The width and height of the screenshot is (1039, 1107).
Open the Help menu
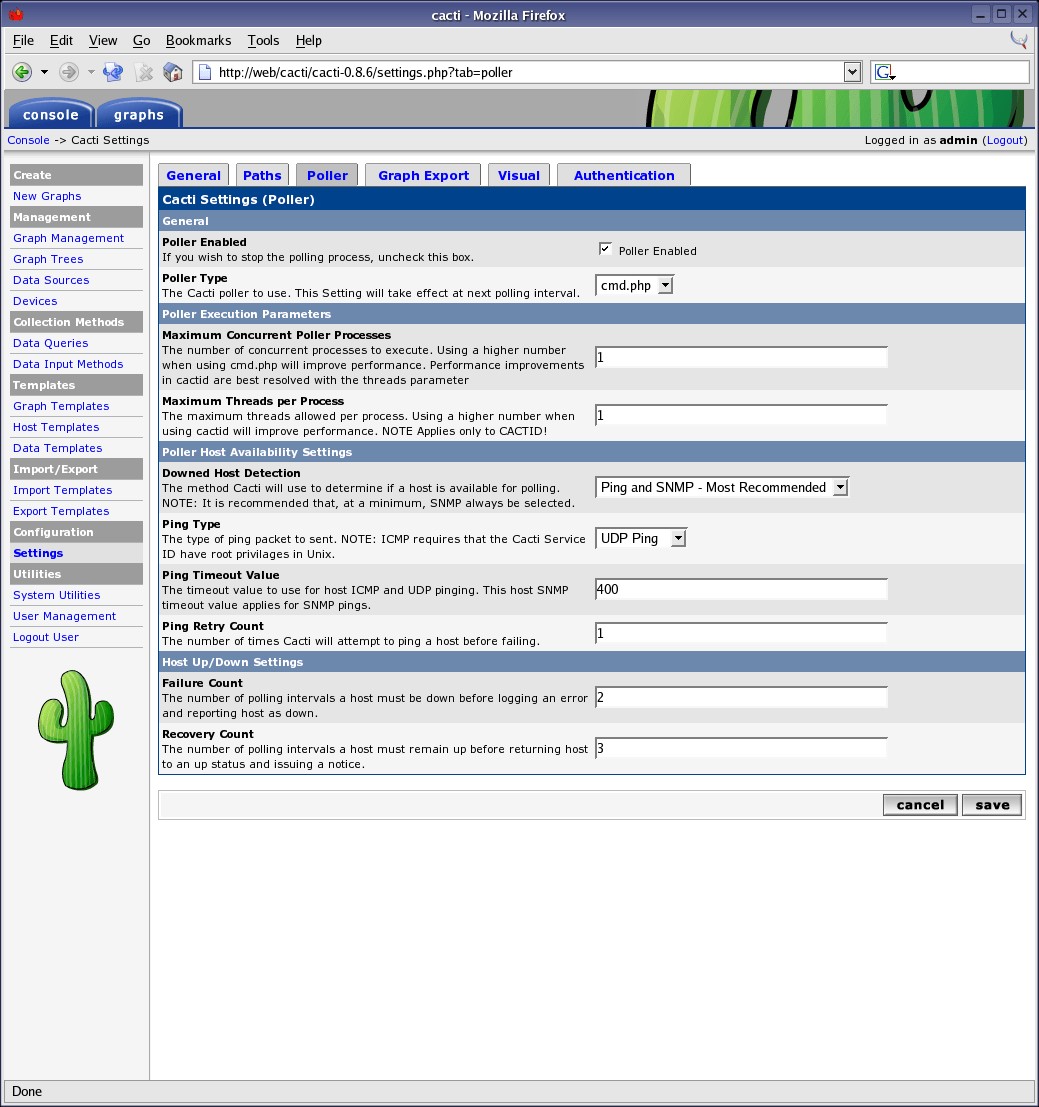(308, 40)
